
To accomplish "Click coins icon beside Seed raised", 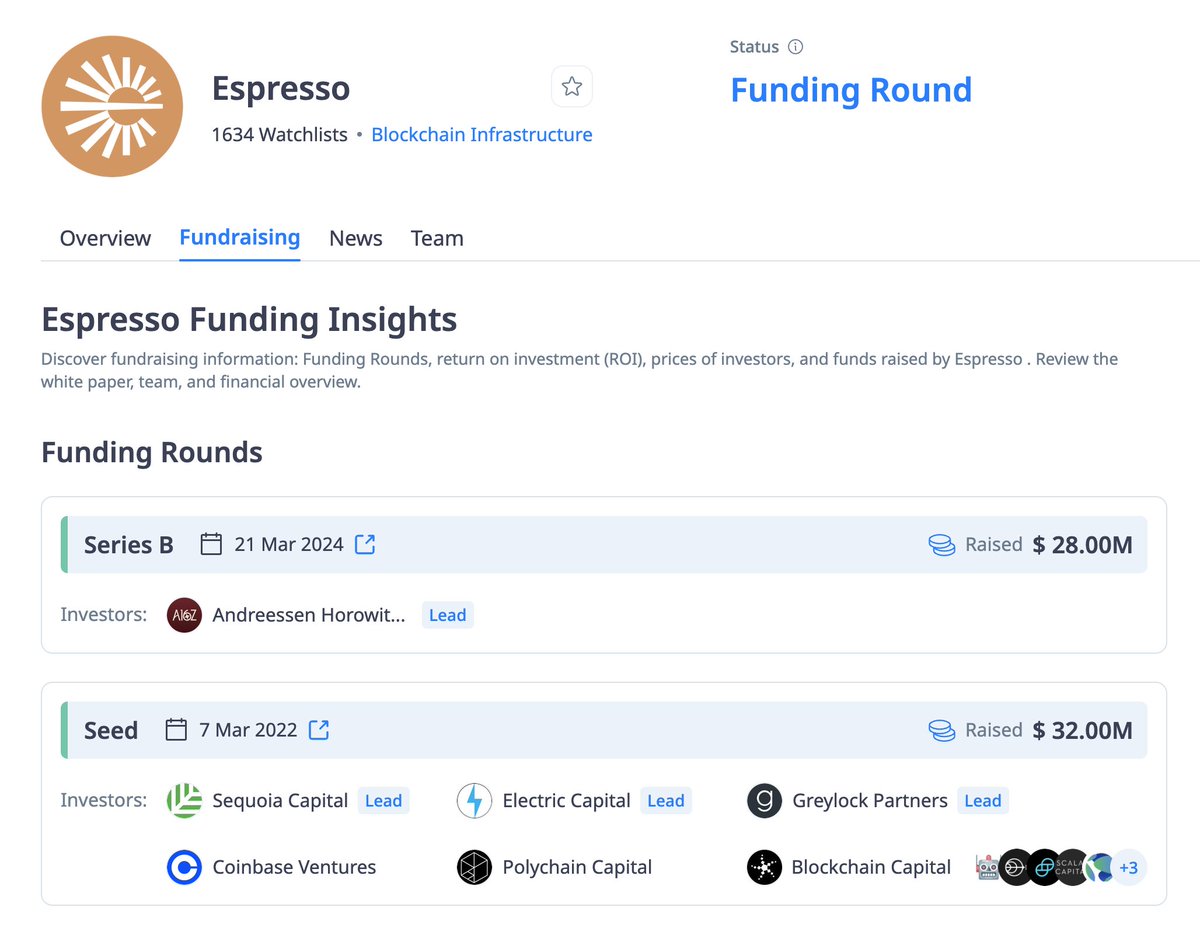I will (942, 731).
